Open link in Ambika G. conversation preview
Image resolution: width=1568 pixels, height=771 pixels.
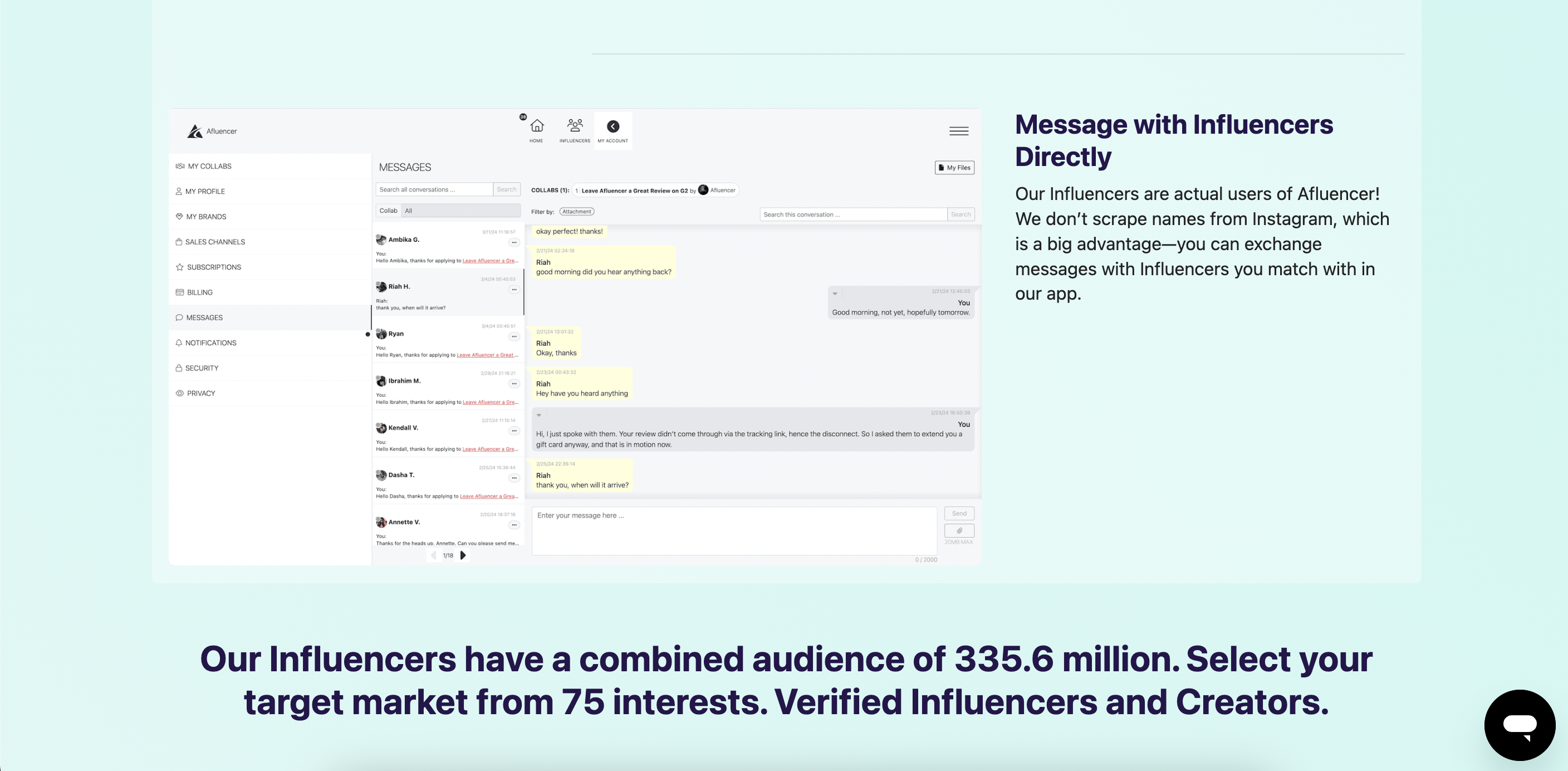click(490, 261)
